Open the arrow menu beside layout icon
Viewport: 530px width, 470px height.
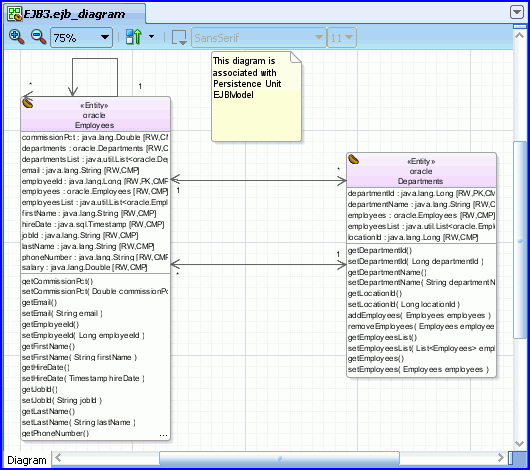coord(151,37)
